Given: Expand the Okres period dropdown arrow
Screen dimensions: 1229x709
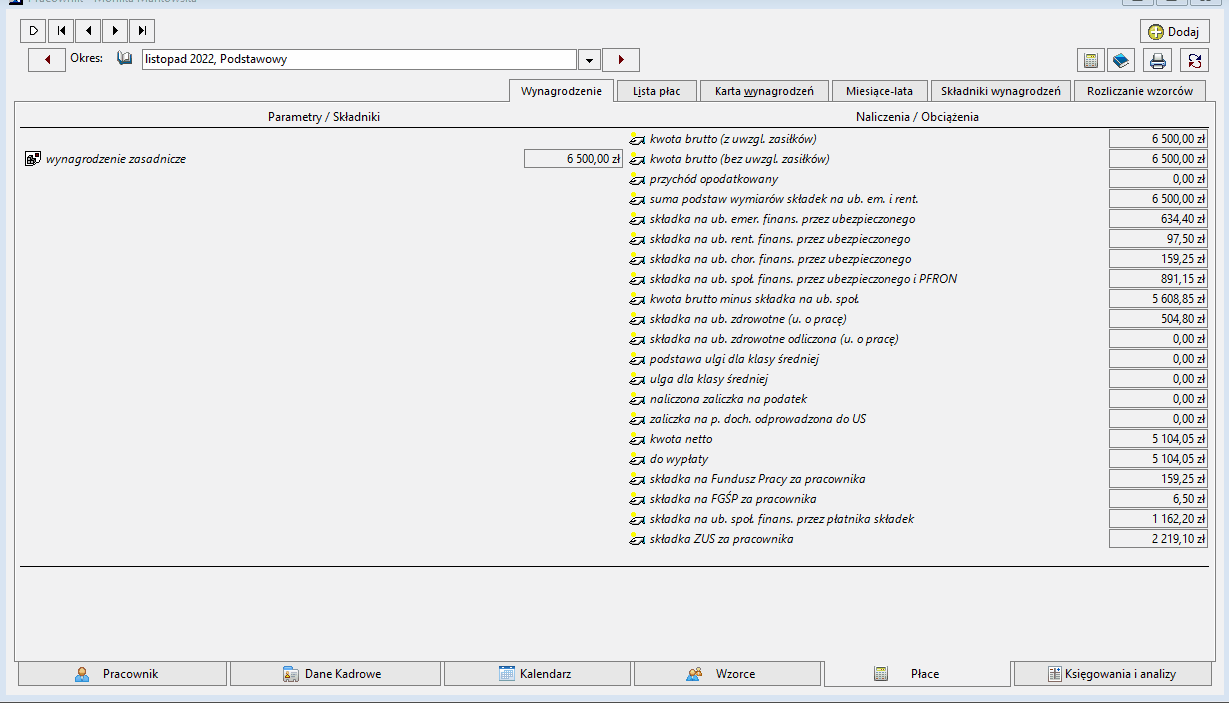Looking at the screenshot, I should tap(589, 60).
